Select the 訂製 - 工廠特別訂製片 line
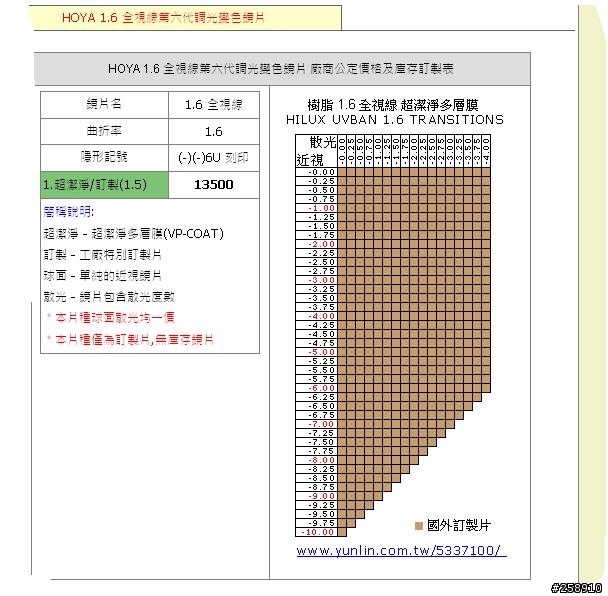Viewport: 608px width, 596px height. tap(102, 255)
